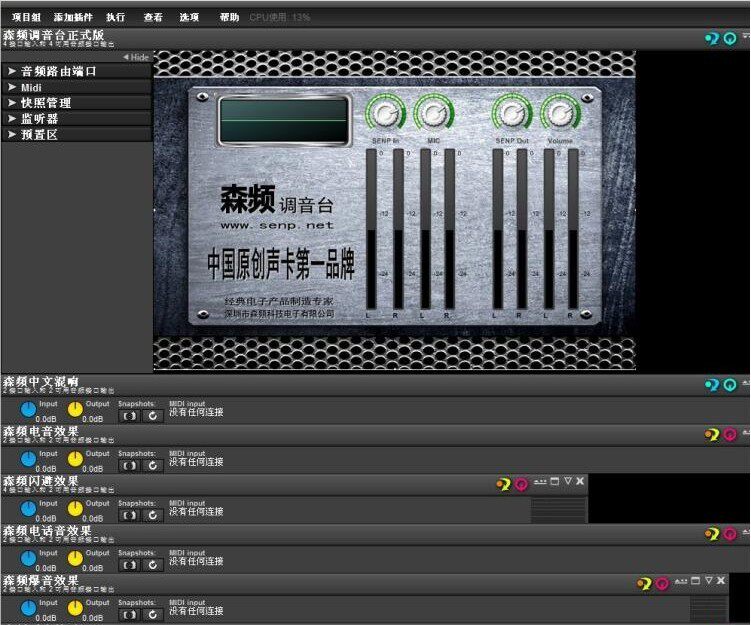Open the triangle dropdown in the 森频闪避效果 header

point(568,481)
